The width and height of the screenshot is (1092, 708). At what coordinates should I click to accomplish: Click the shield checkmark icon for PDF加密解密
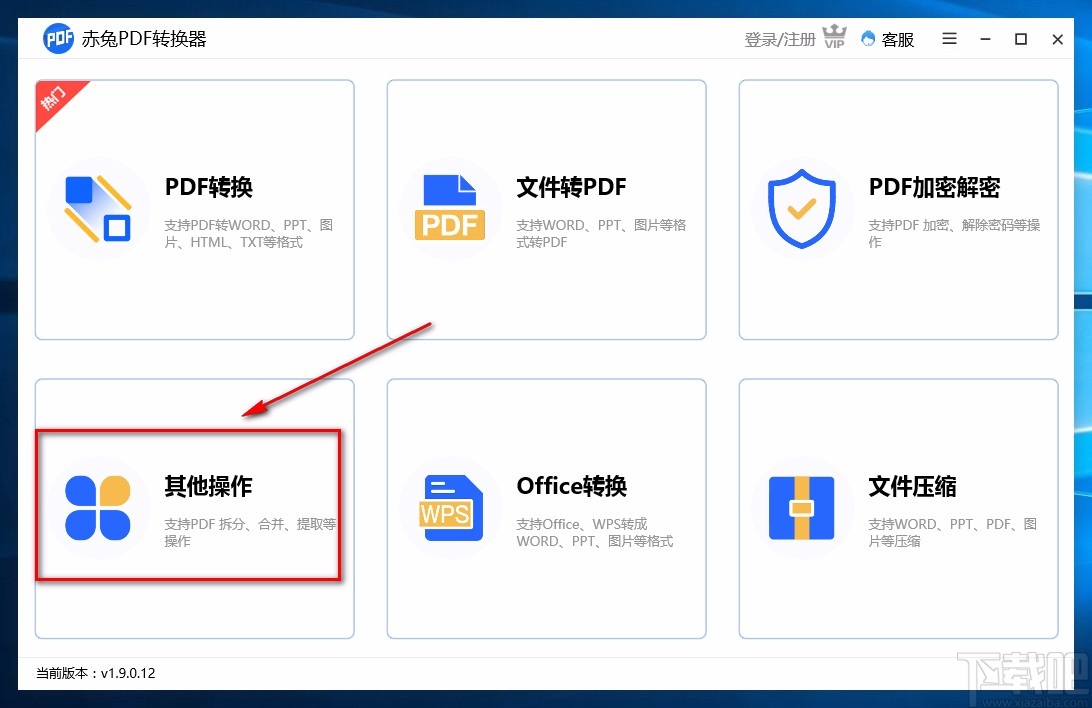pos(802,207)
